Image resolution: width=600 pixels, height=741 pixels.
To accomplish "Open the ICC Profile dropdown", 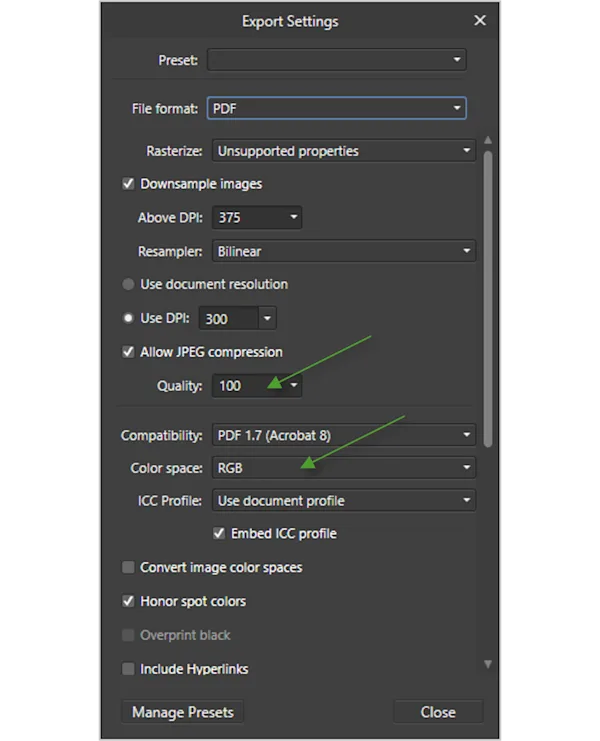I will pyautogui.click(x=343, y=500).
